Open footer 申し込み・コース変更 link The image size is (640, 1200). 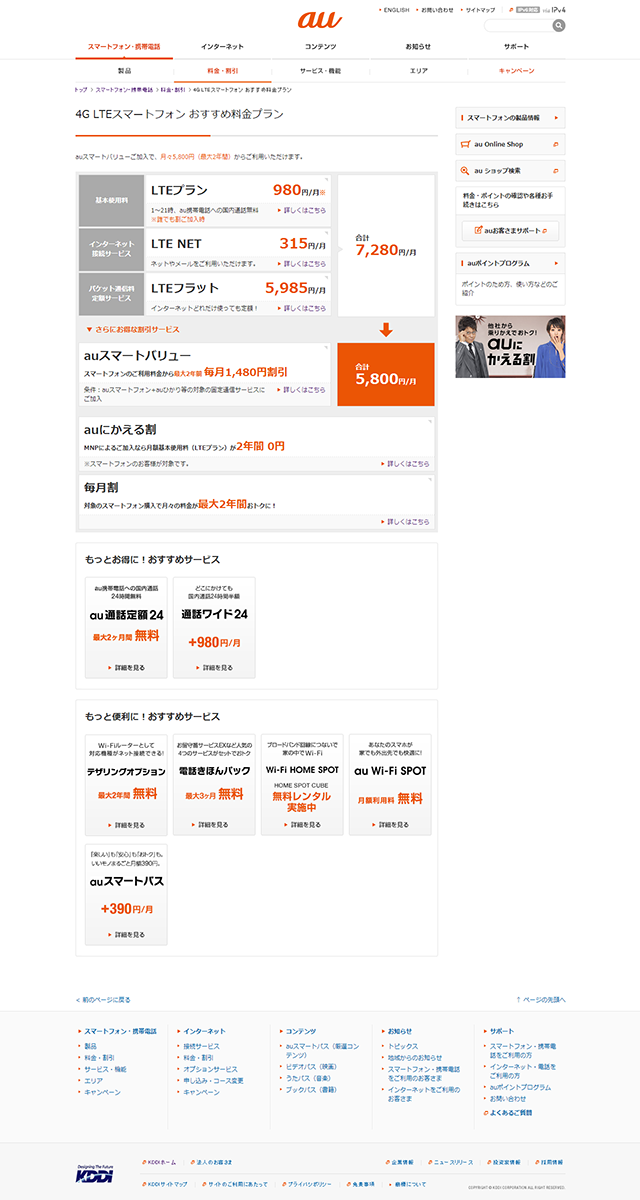click(214, 1081)
